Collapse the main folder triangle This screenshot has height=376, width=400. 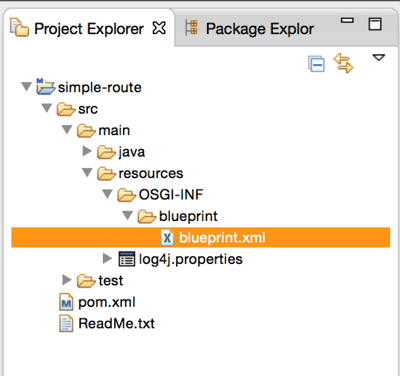coord(67,129)
